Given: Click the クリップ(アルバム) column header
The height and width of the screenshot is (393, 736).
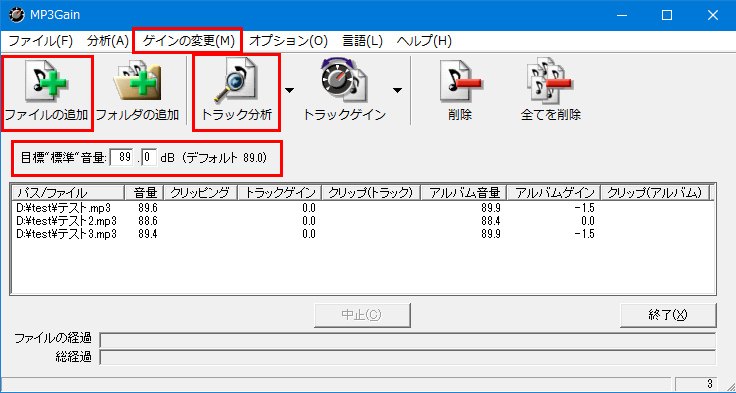Looking at the screenshot, I should pos(655,193).
